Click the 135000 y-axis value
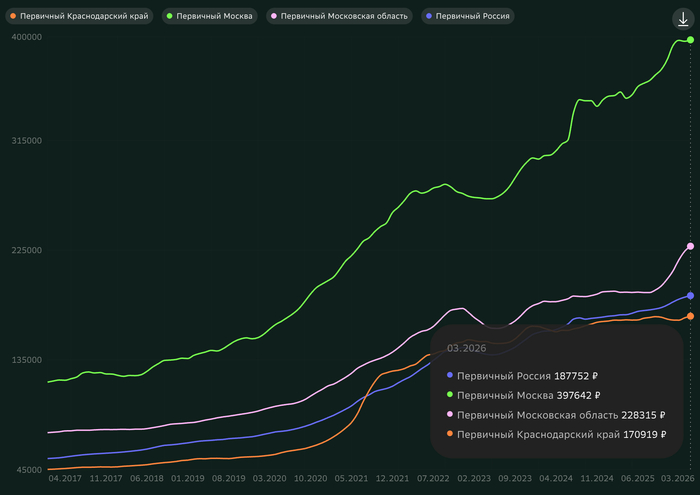This screenshot has height=495, width=700. [26, 360]
